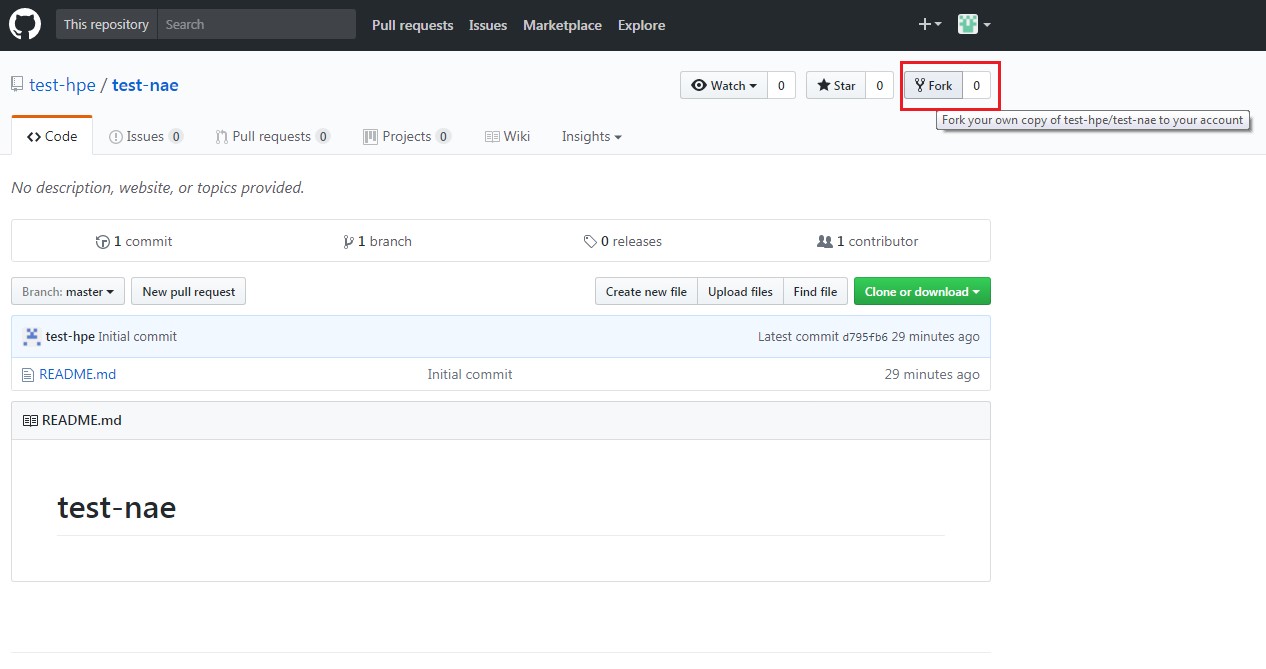Open the test-hpe author link in commit row
This screenshot has width=1266, height=669.
[x=70, y=337]
